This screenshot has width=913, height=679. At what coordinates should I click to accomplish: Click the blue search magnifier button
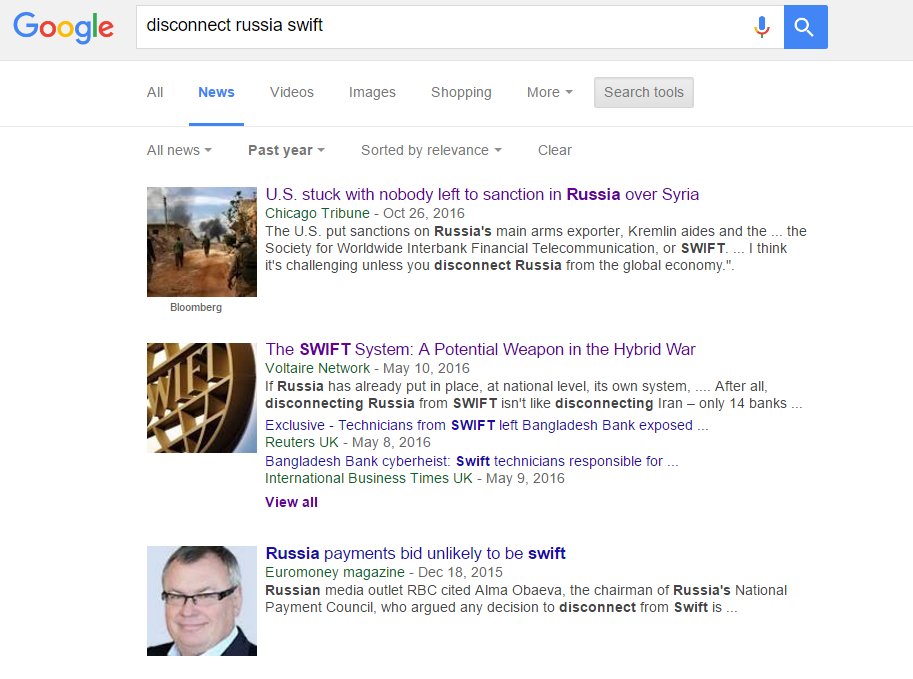(x=805, y=27)
